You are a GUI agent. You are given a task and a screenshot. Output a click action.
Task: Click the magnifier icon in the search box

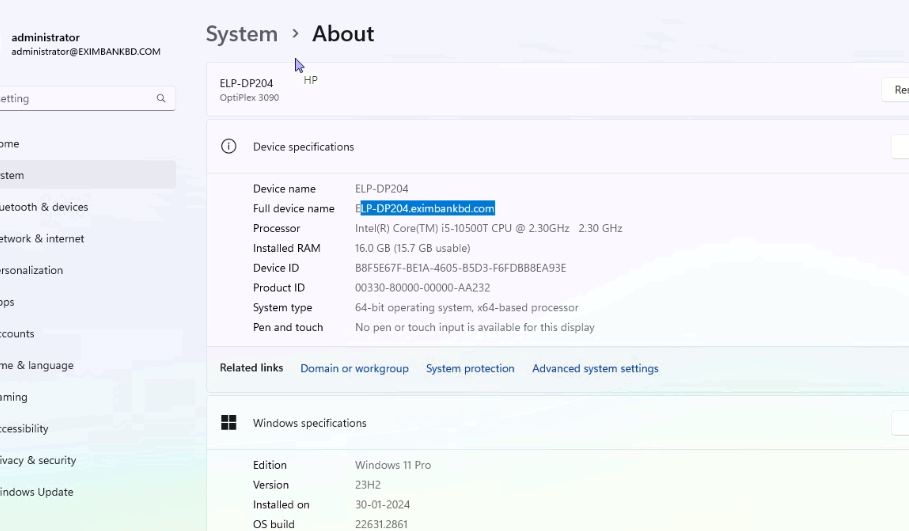coord(161,99)
